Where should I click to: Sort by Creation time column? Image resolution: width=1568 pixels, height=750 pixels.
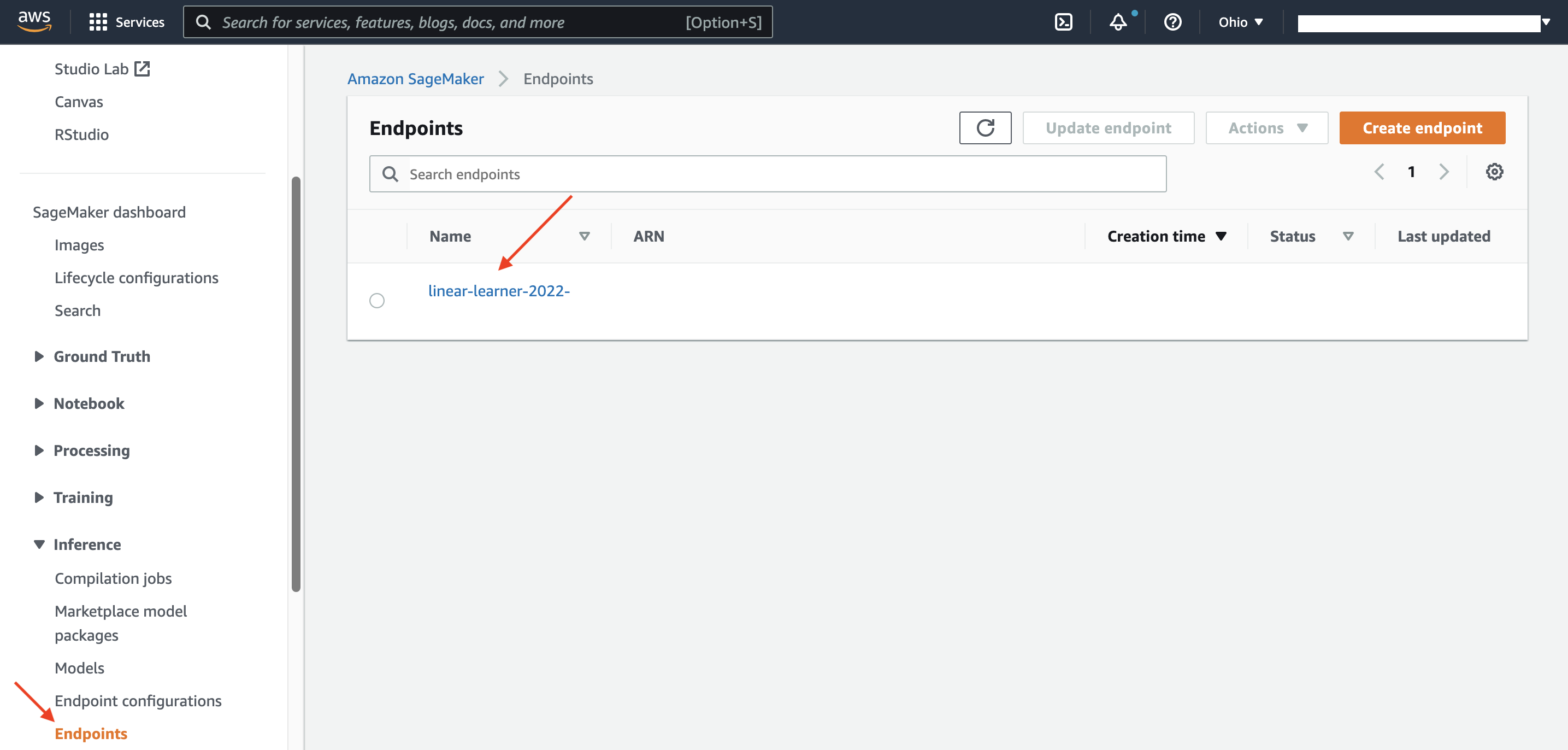(1166, 236)
